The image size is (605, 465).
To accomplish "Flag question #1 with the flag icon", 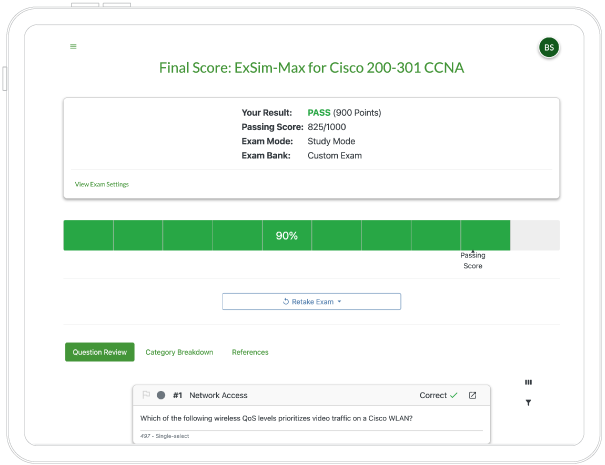I will coord(146,395).
